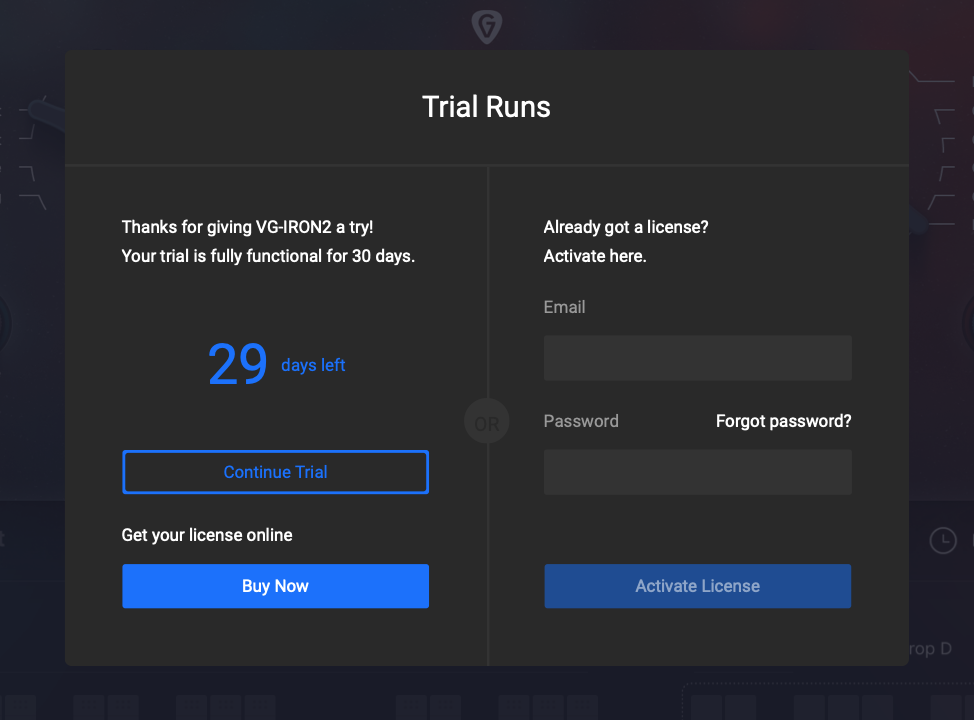Screen dimensions: 974x720
Task: Click the dimmed lever handle at top-left
Action: (x=46, y=114)
